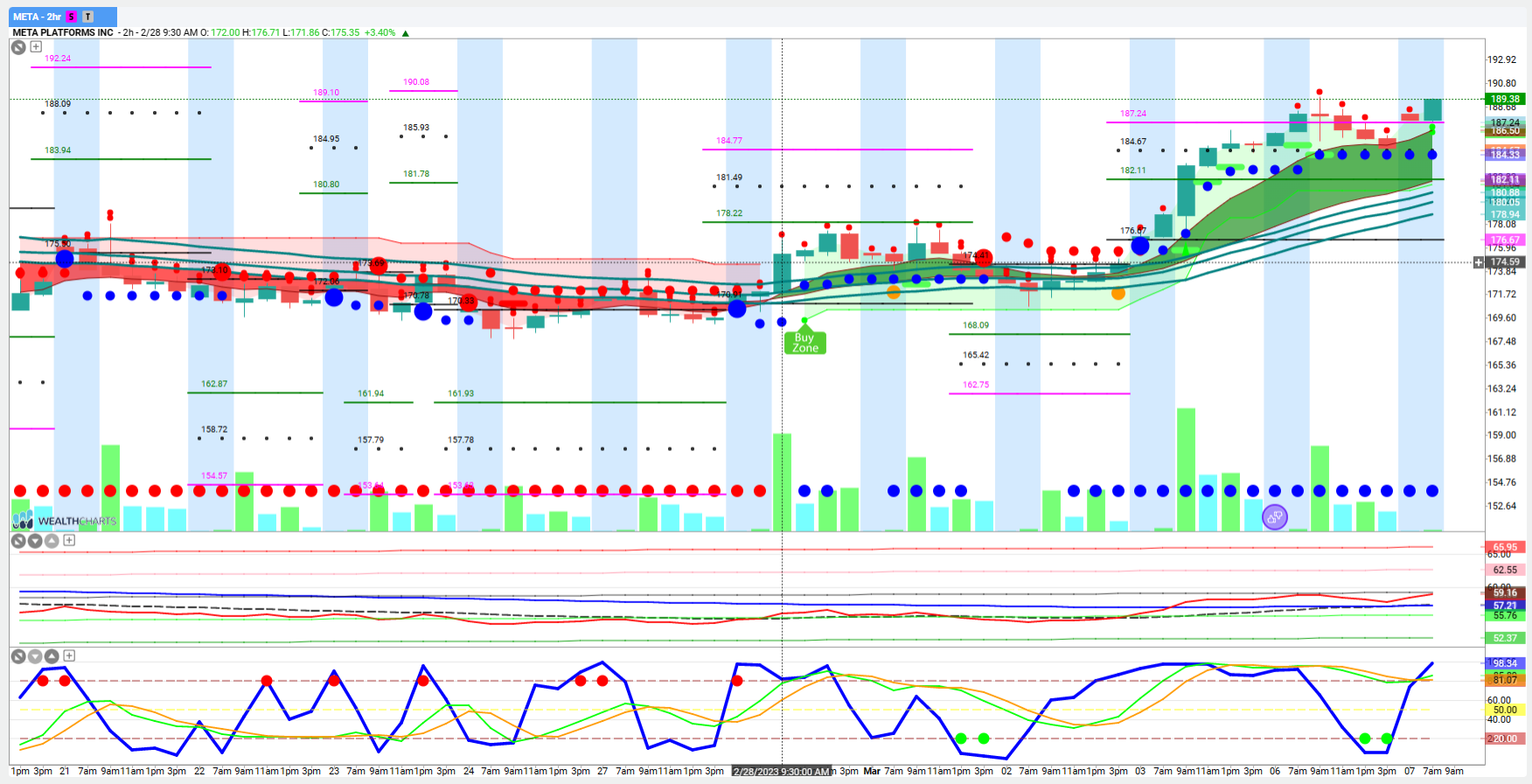Click the 168.09 green level label

point(976,325)
